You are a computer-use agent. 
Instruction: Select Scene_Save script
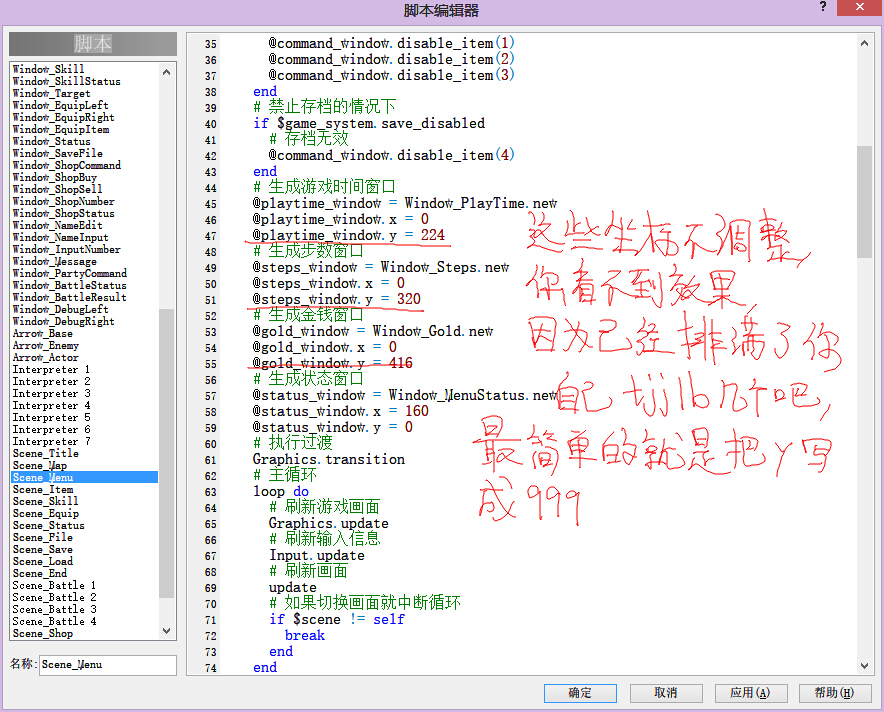(43, 550)
